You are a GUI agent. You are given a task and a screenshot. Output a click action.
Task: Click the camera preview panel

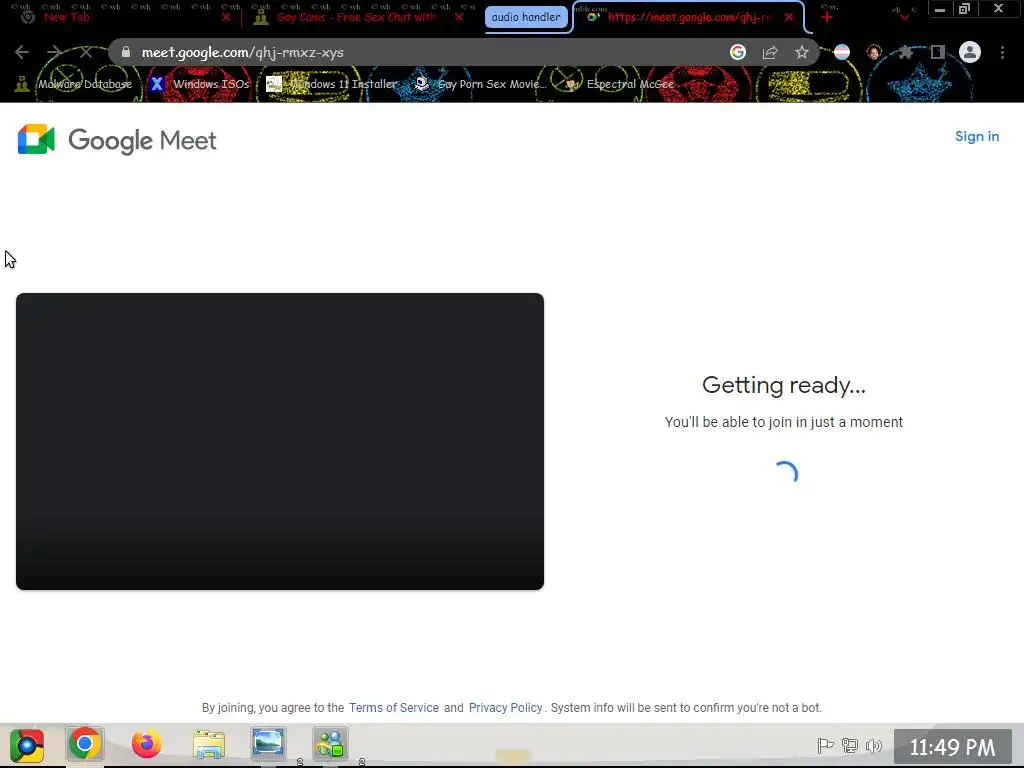pos(280,441)
